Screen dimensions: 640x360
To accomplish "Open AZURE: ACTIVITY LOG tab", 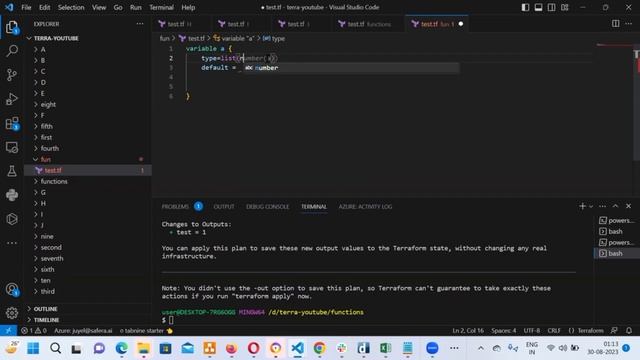I will [365, 207].
